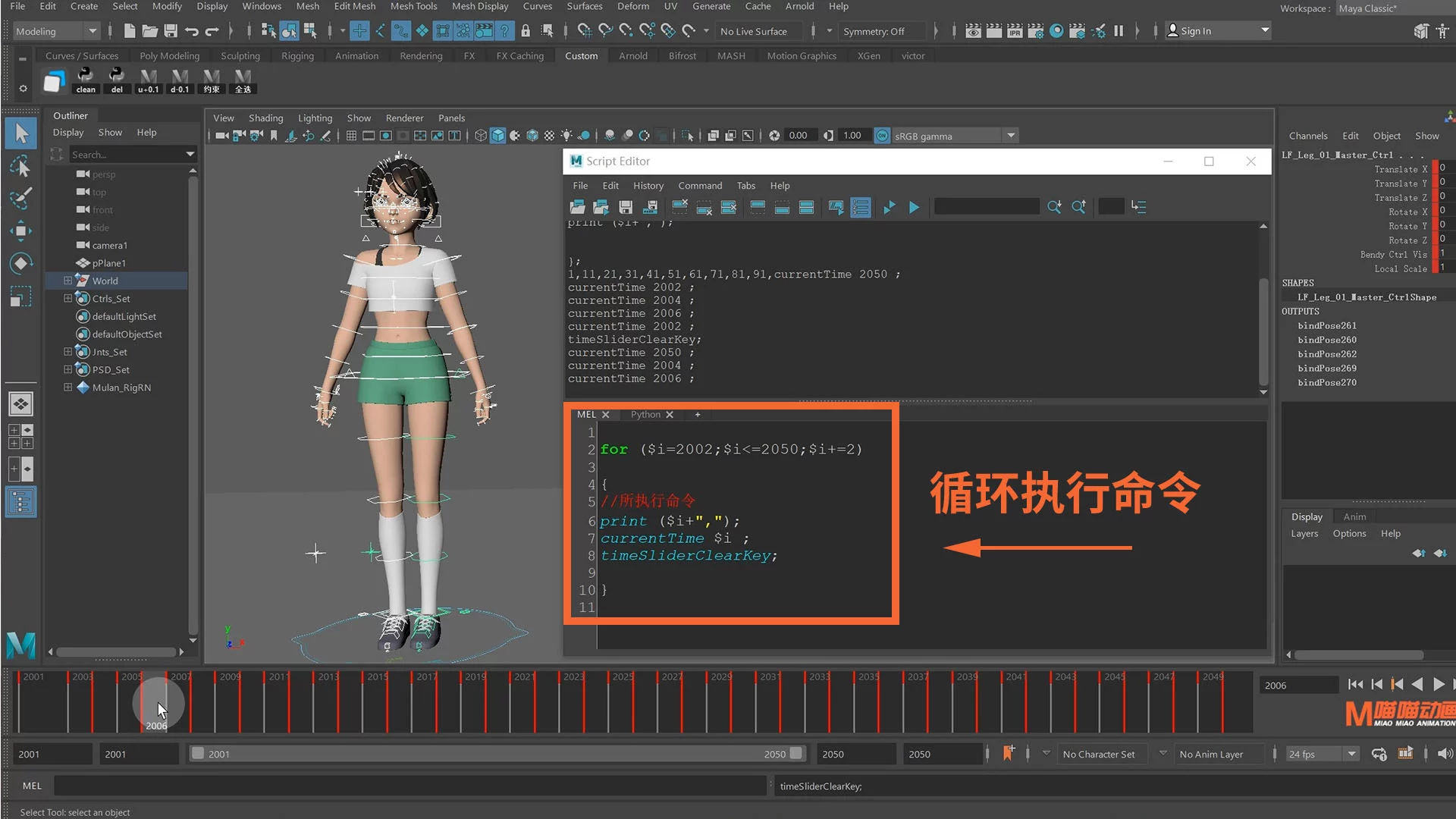Activate the Paint Selection tool
1456x819 pixels.
point(20,199)
